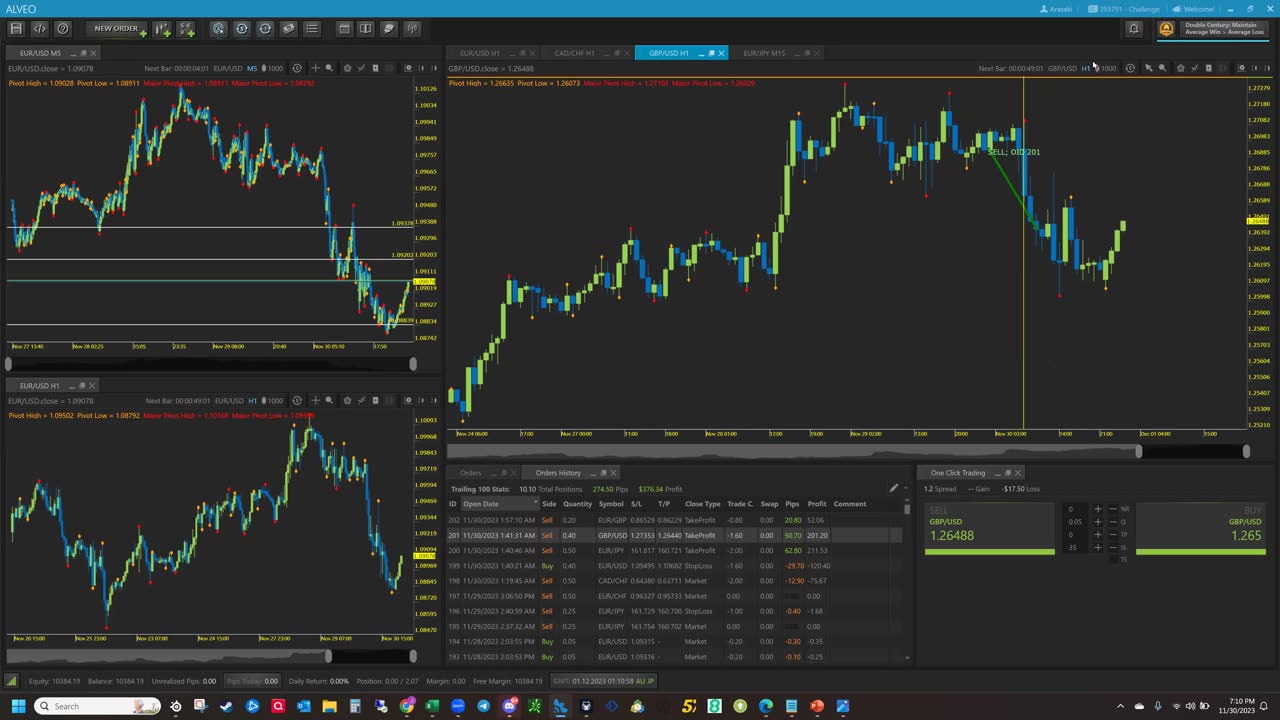Open the book/journal icon in top toolbar
Screen dimensions: 1280x720
(366, 29)
